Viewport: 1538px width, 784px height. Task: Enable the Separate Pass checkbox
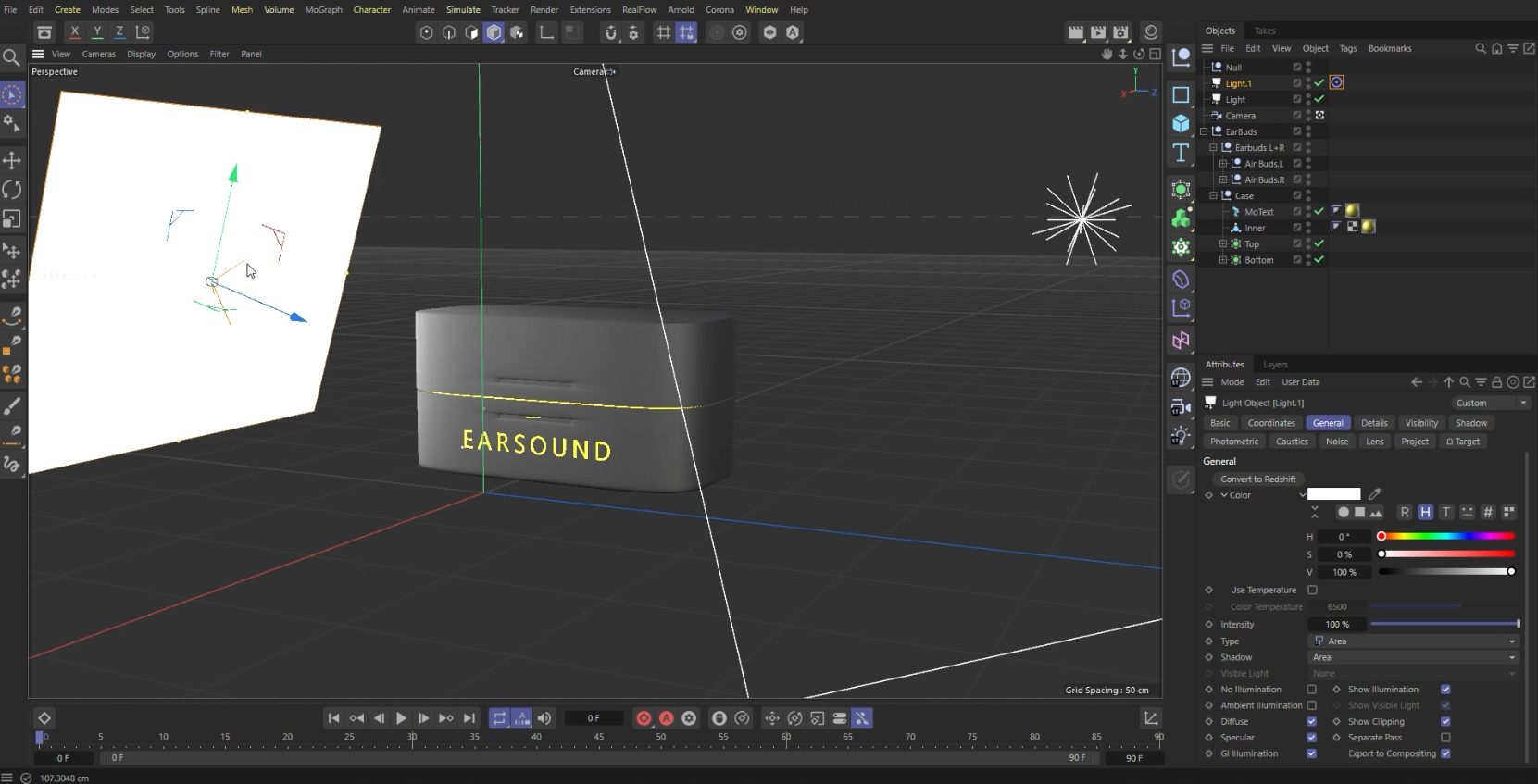[1445, 738]
